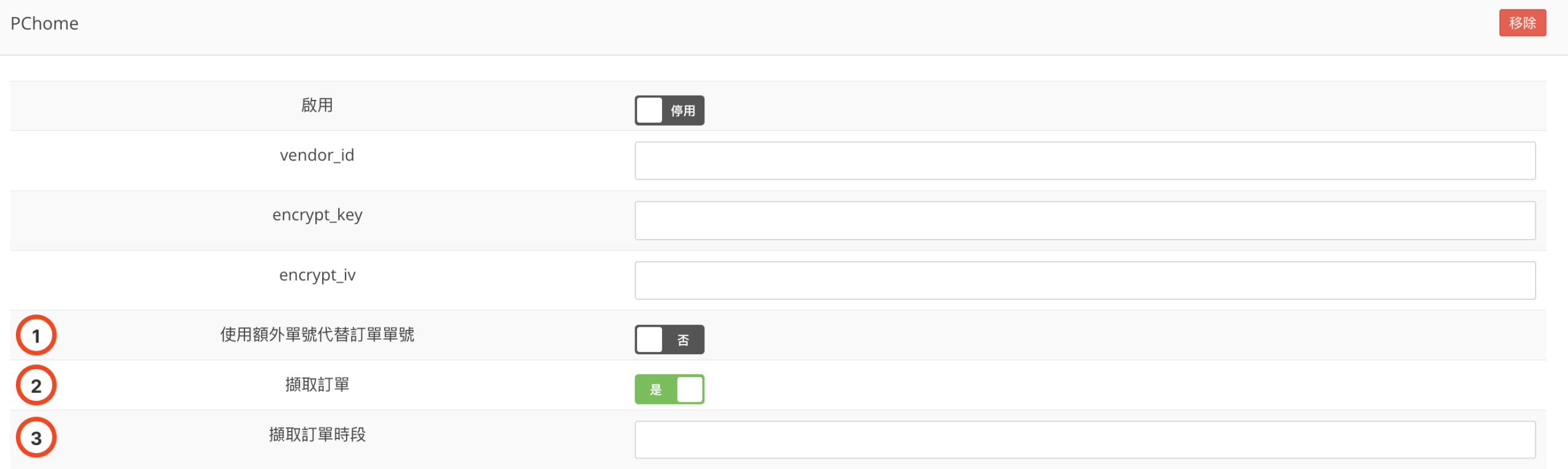Click into the encrypt_key input box
This screenshot has height=469, width=1568.
1084,221
